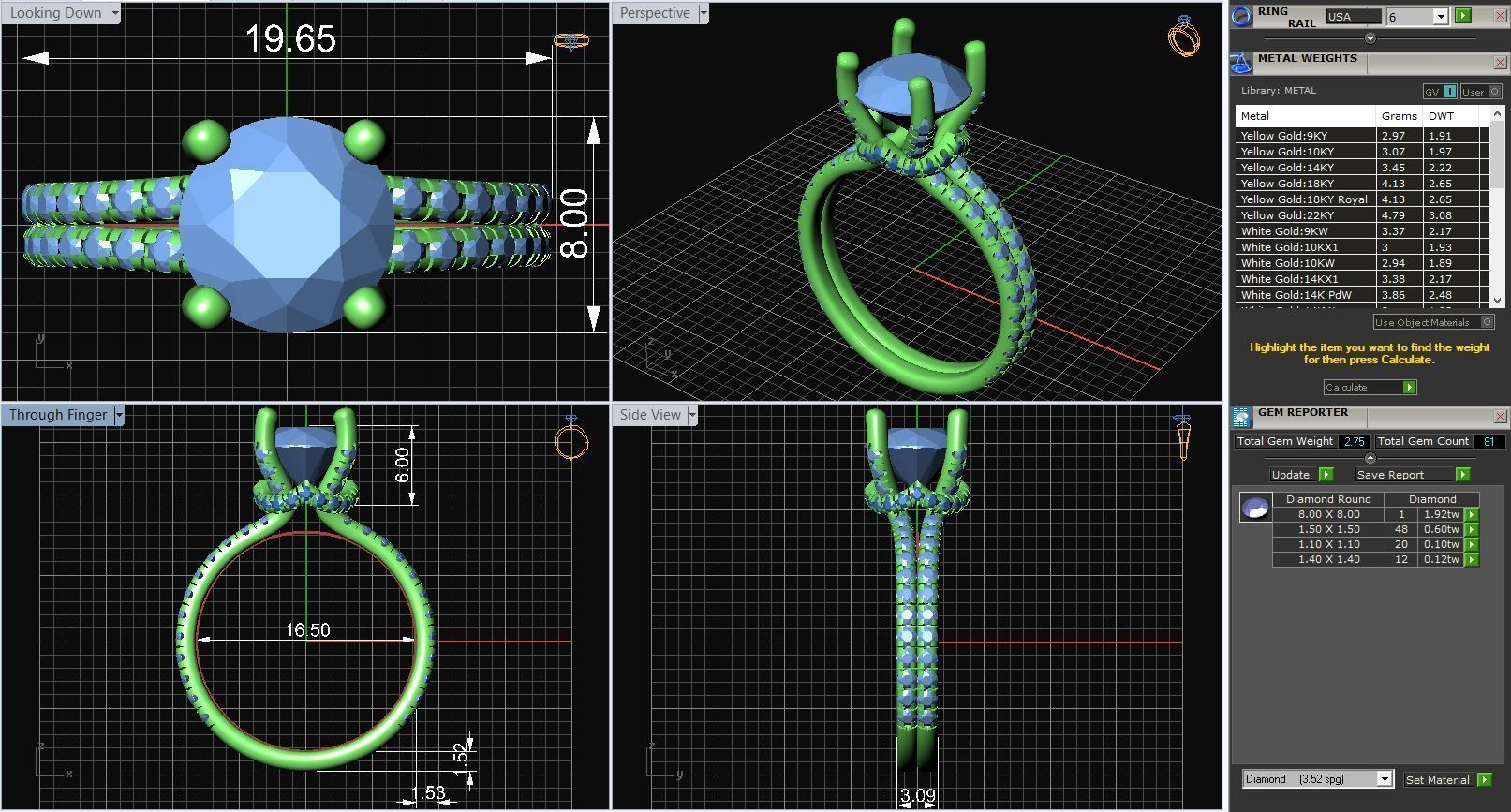Click the Total Gem Count value 81
The width and height of the screenshot is (1511, 812).
click(x=1489, y=441)
